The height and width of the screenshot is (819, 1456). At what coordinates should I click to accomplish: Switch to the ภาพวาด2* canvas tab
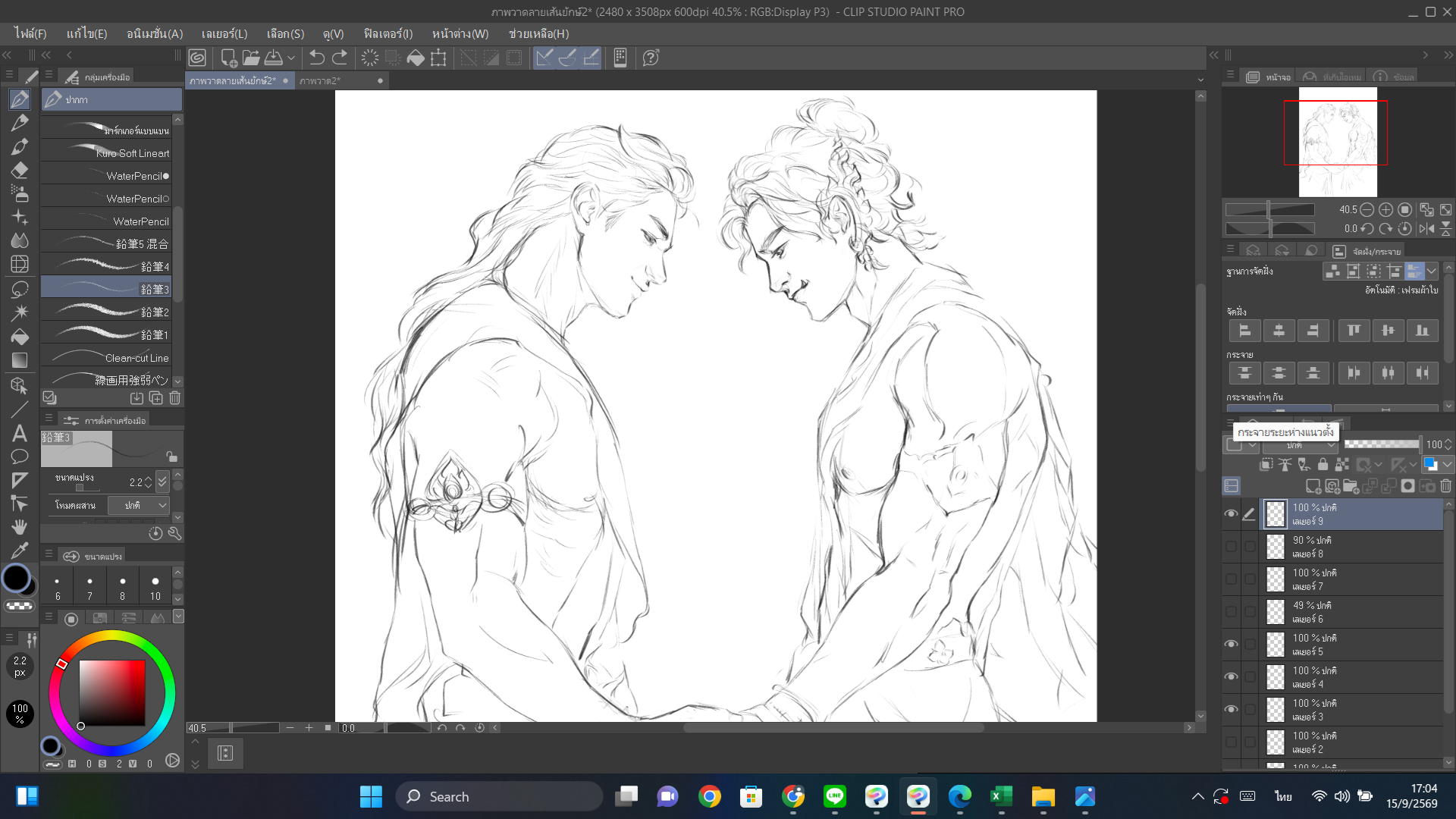coord(320,80)
